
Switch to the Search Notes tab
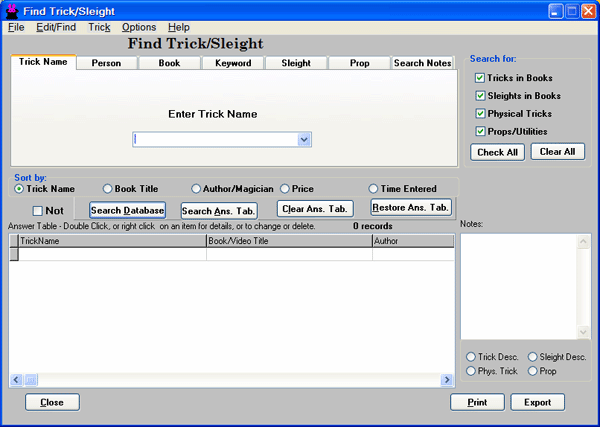422,63
